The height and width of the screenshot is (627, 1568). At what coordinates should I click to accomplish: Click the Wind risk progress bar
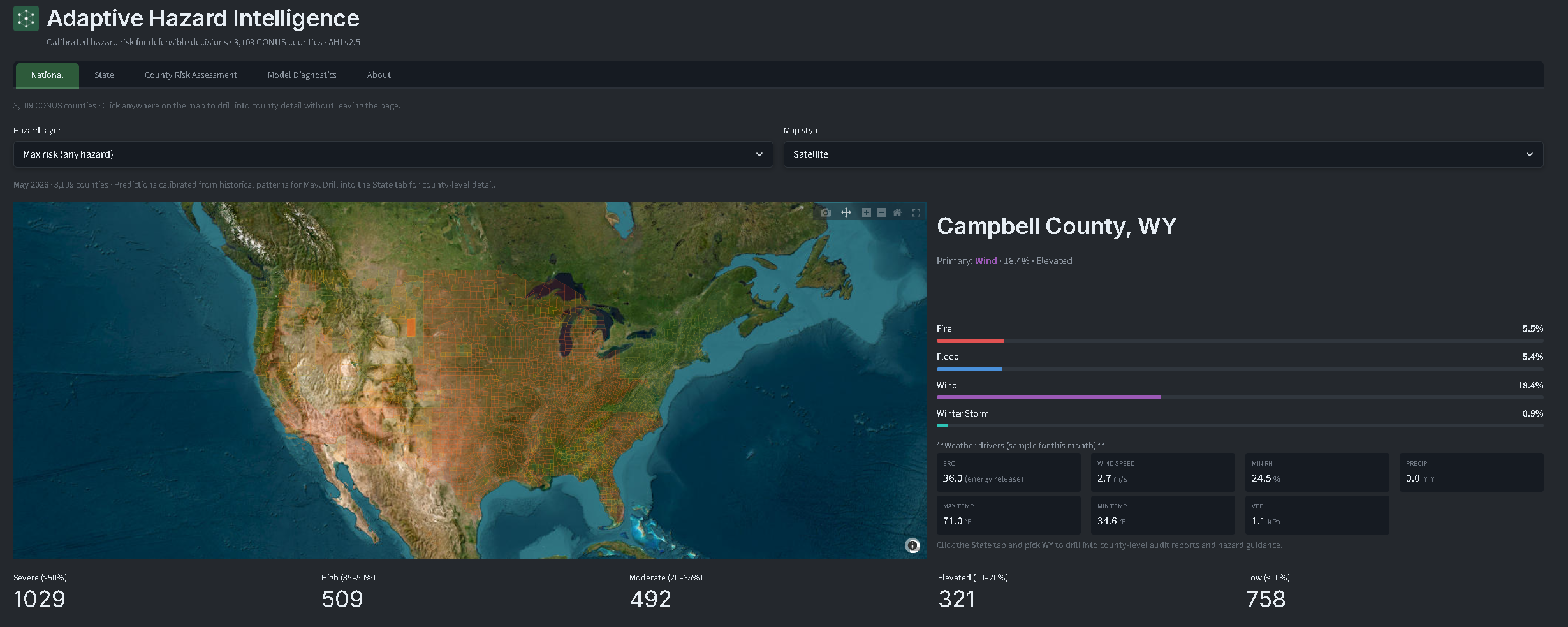(1240, 397)
